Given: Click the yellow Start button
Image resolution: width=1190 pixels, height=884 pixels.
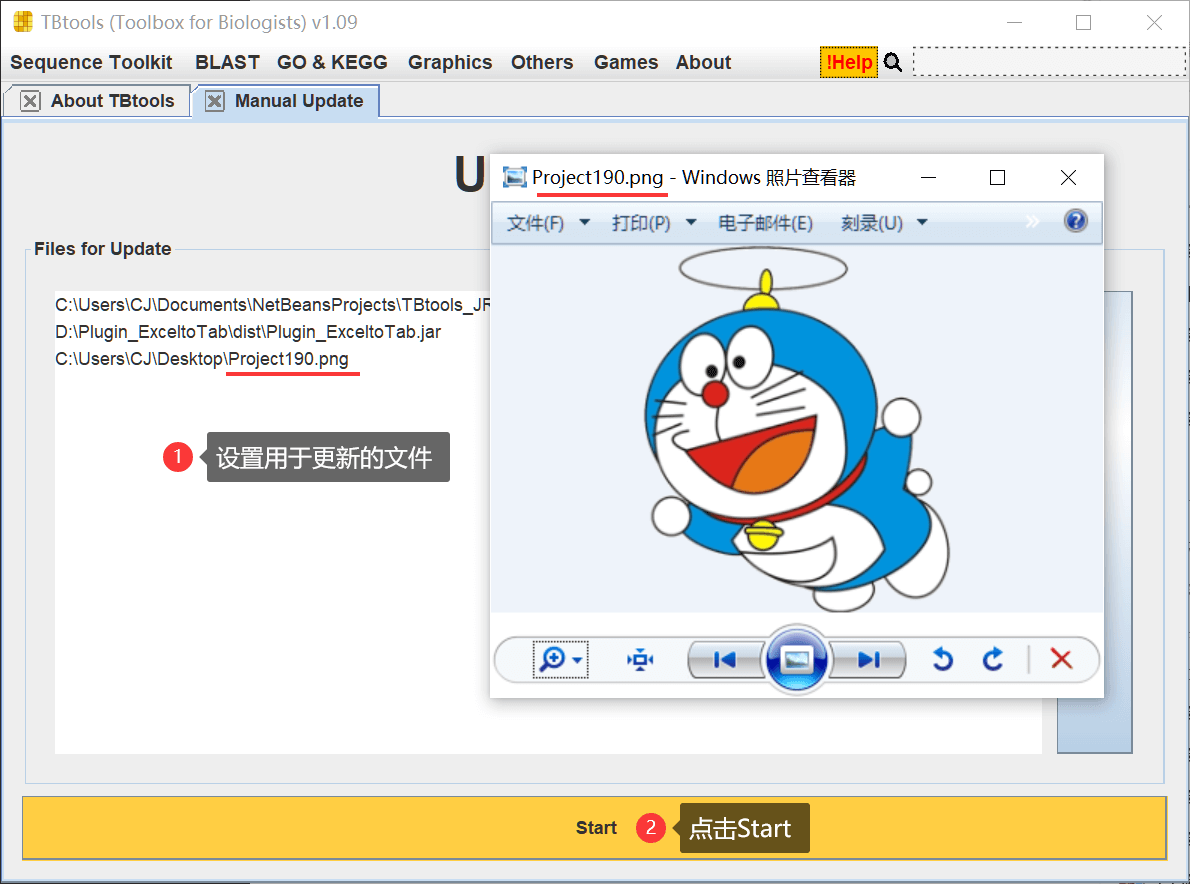Looking at the screenshot, I should point(594,828).
